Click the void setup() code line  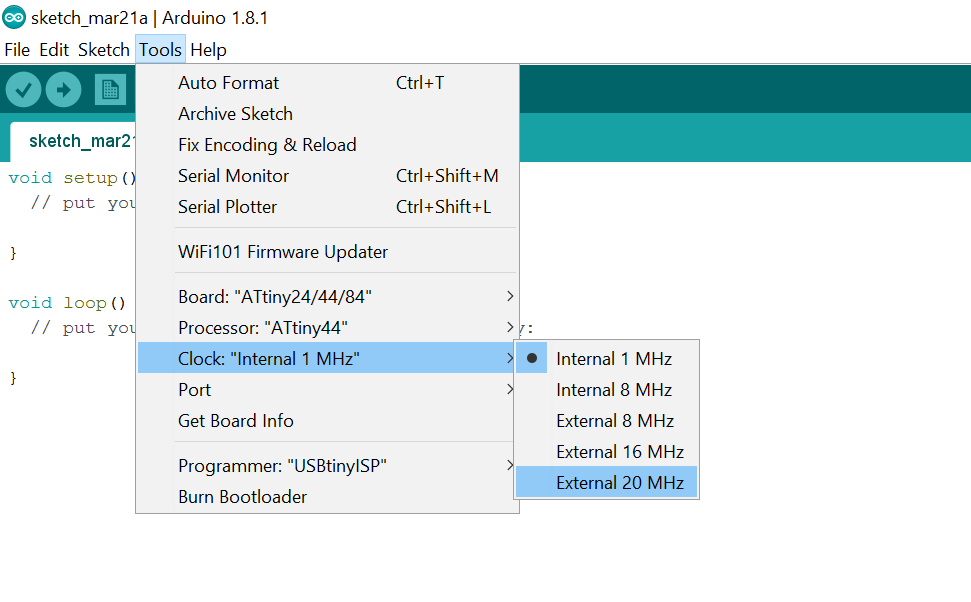pos(72,178)
